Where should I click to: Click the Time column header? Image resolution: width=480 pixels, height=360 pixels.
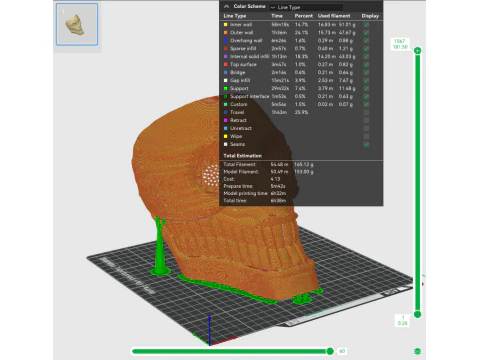(277, 16)
